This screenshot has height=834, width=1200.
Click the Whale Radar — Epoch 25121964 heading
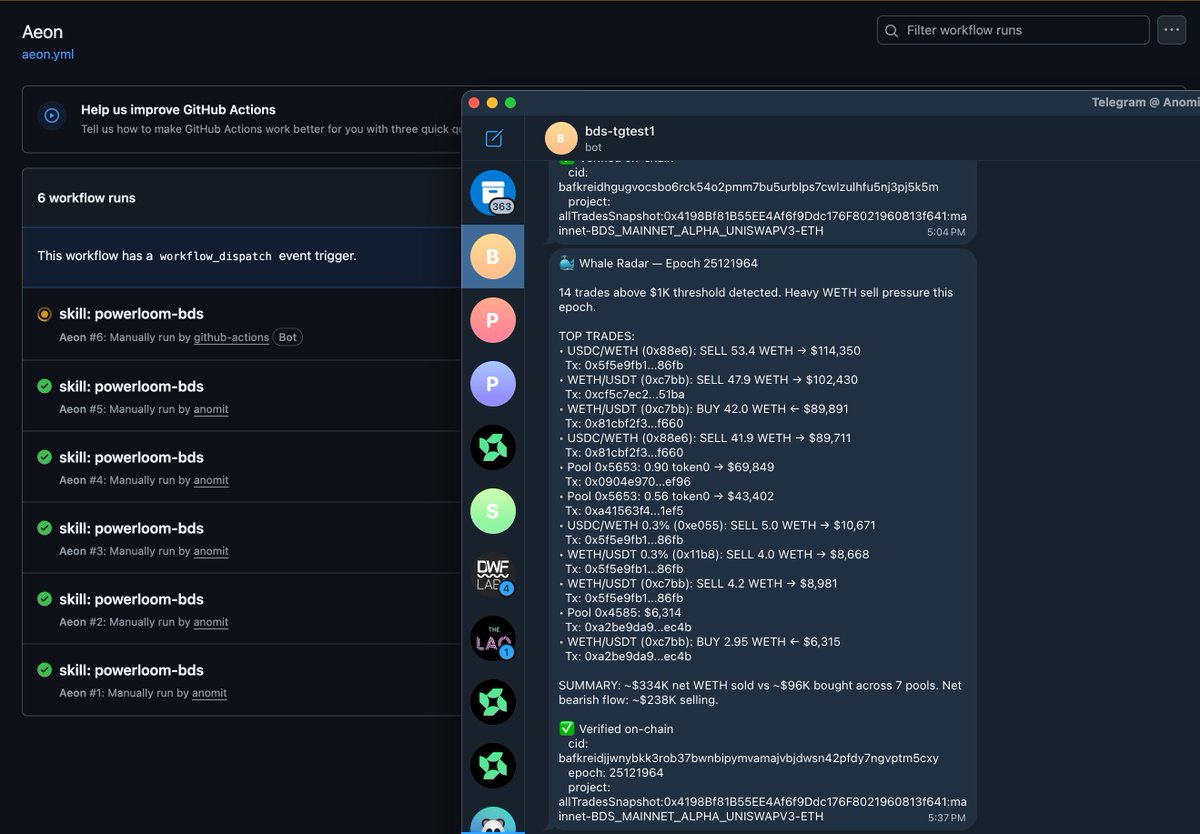point(658,264)
